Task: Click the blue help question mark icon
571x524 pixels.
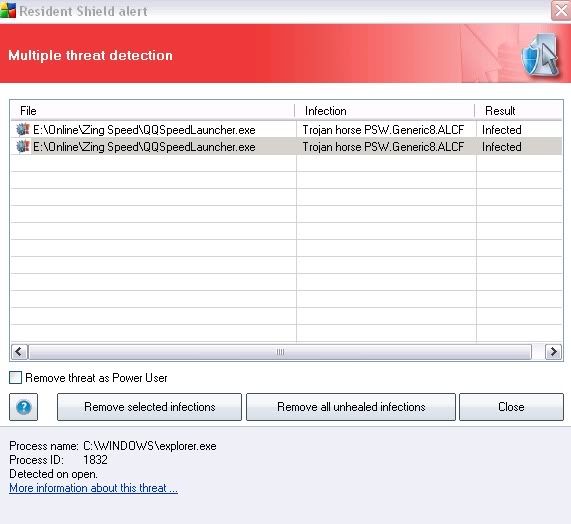Action: coord(23,407)
